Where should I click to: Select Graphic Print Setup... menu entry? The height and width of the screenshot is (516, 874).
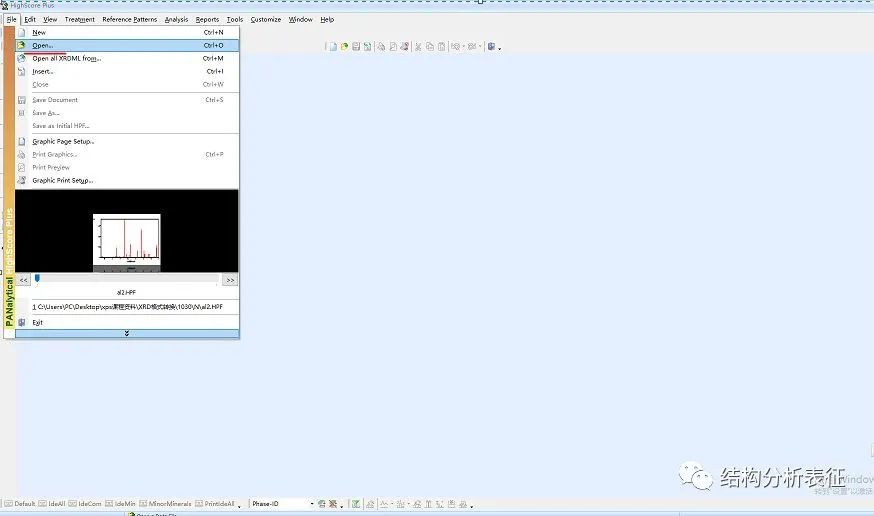pos(127,181)
